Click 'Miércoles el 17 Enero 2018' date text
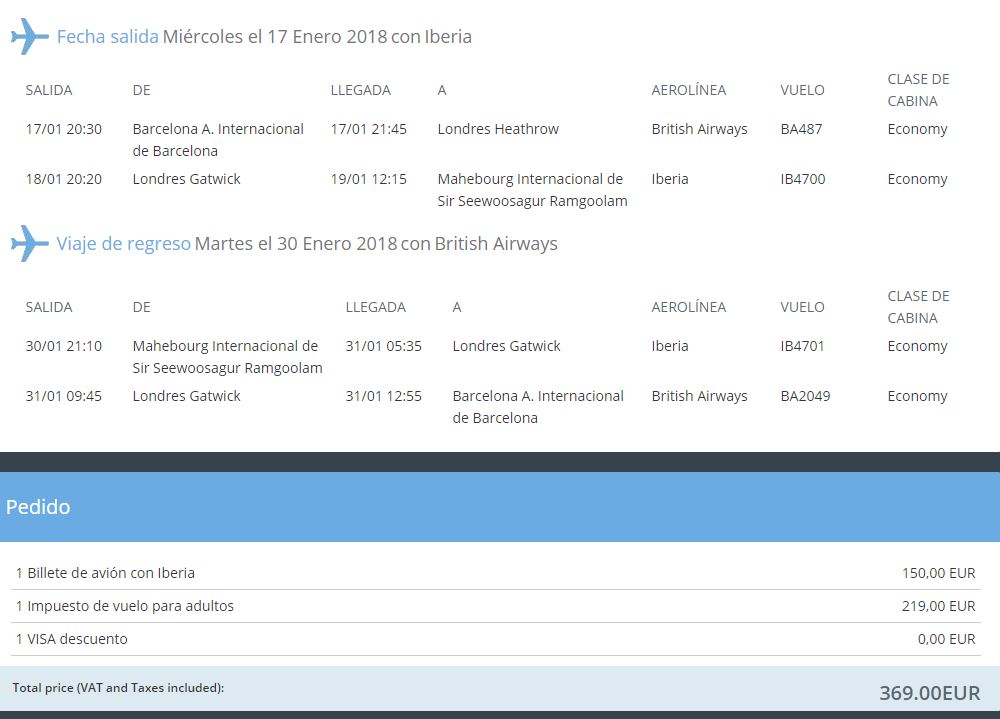Image resolution: width=1000 pixels, height=719 pixels. coord(275,37)
